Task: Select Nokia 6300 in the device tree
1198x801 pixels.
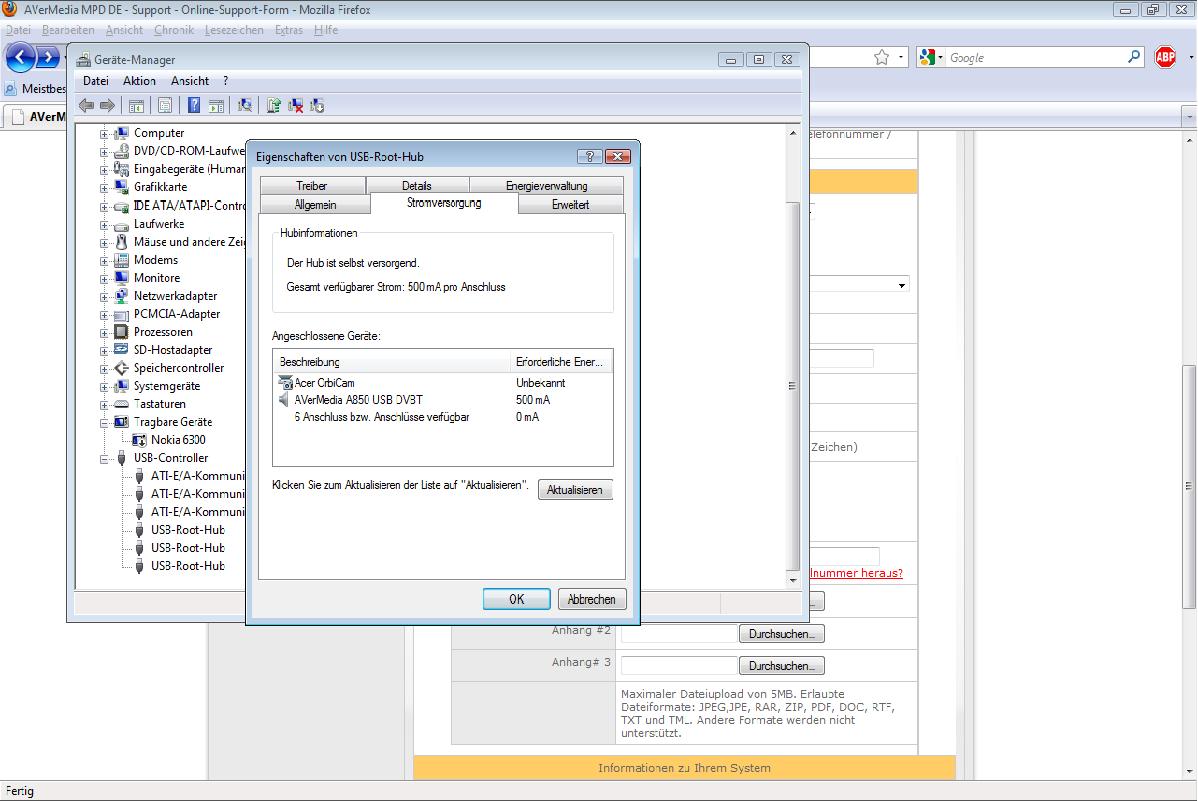Action: pyautogui.click(x=178, y=440)
